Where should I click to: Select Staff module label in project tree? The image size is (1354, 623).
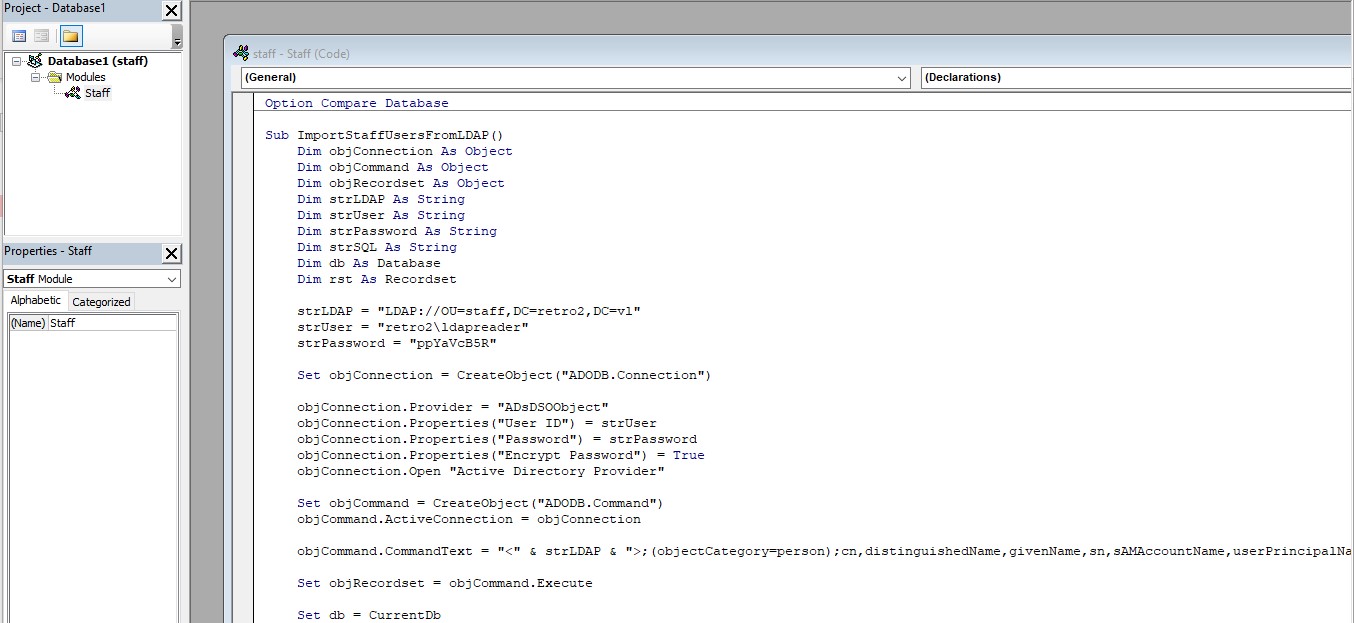(x=98, y=93)
